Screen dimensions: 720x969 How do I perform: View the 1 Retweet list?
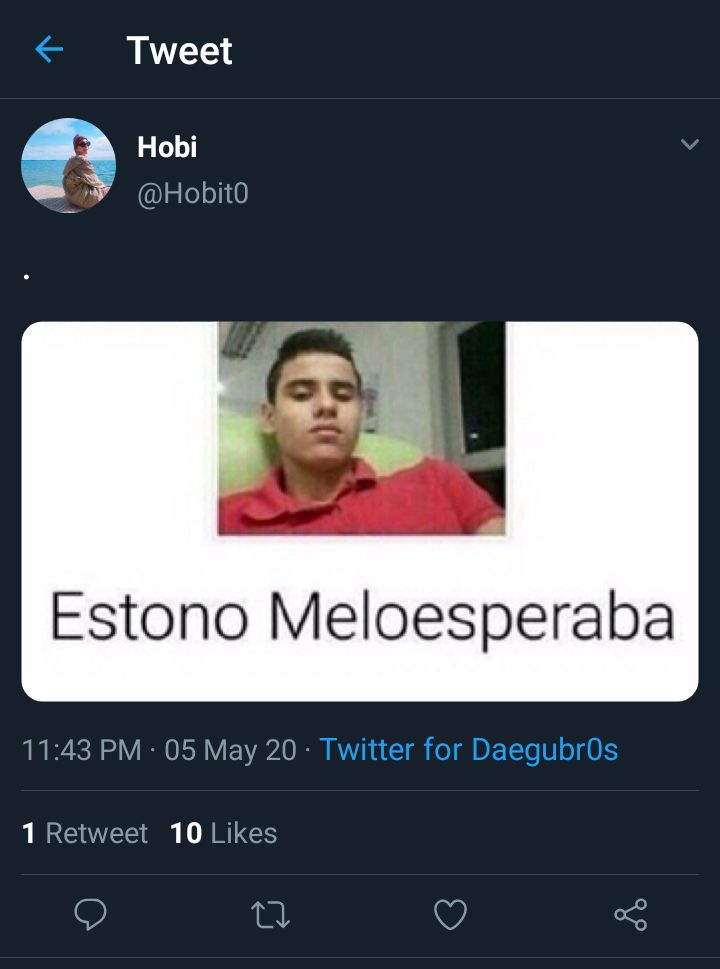[x=85, y=833]
